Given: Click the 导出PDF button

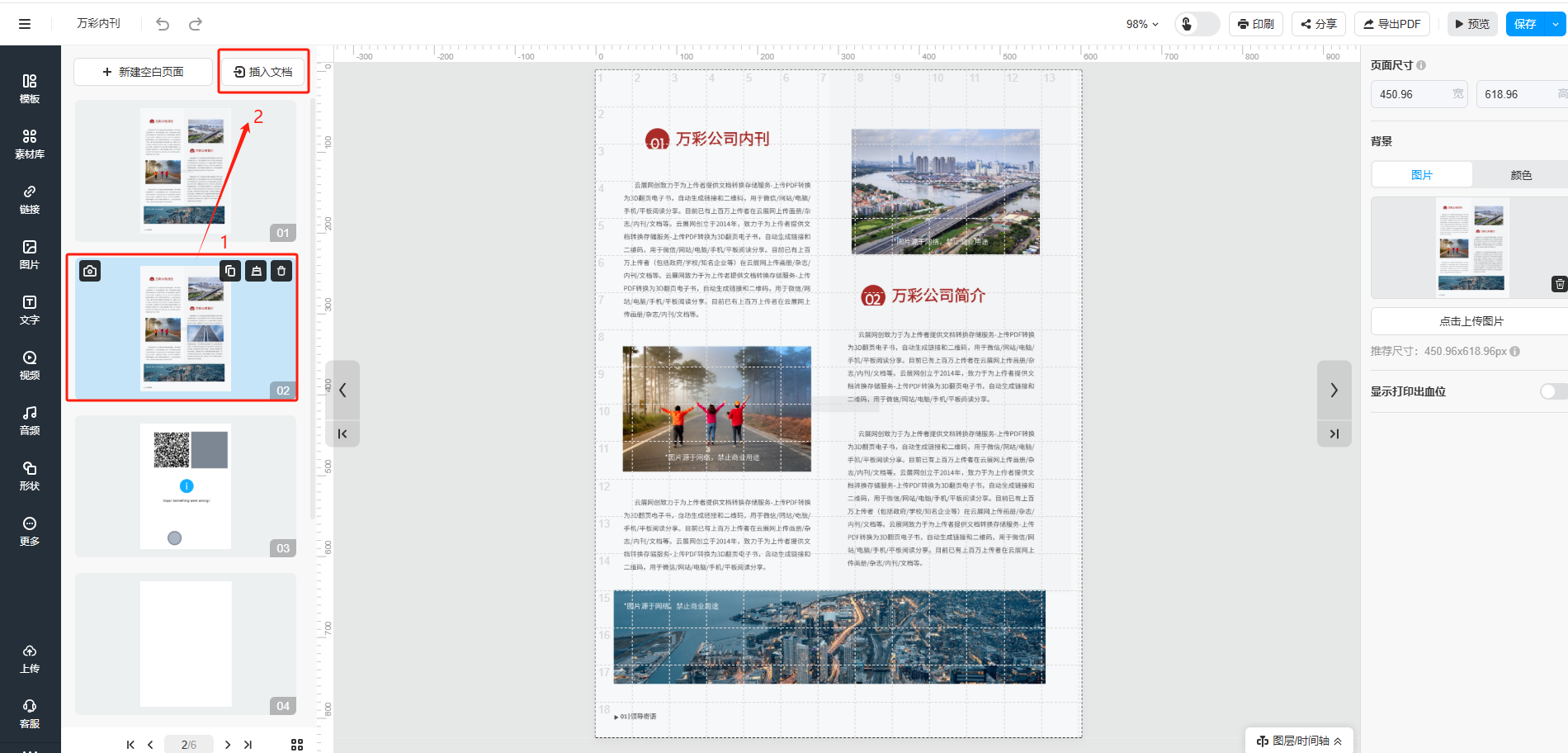Looking at the screenshot, I should click(1391, 24).
